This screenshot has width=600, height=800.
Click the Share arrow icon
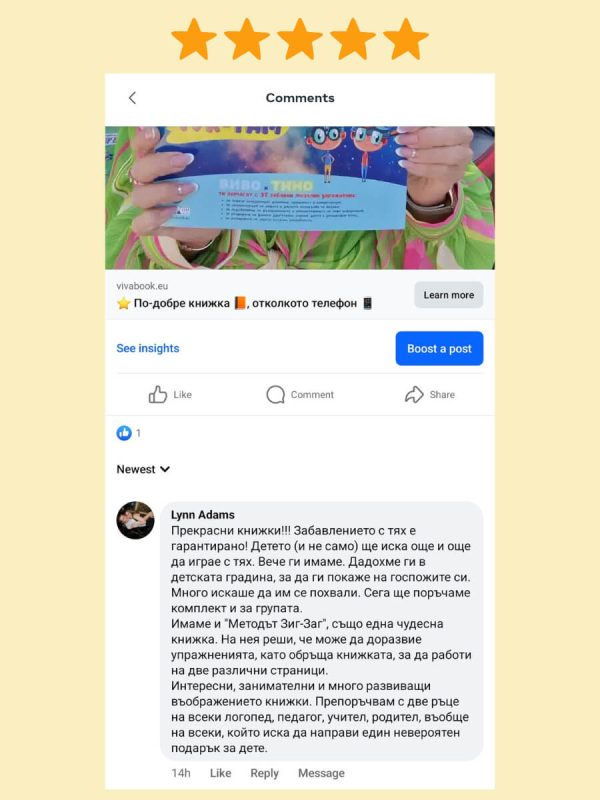click(414, 394)
